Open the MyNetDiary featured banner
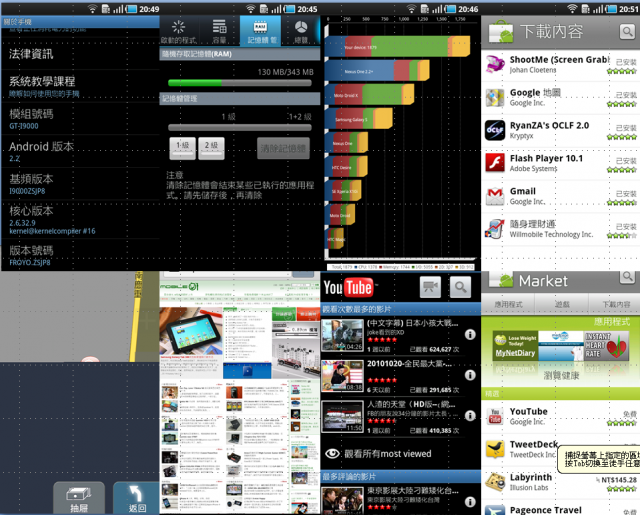The image size is (640, 515). coord(516,345)
